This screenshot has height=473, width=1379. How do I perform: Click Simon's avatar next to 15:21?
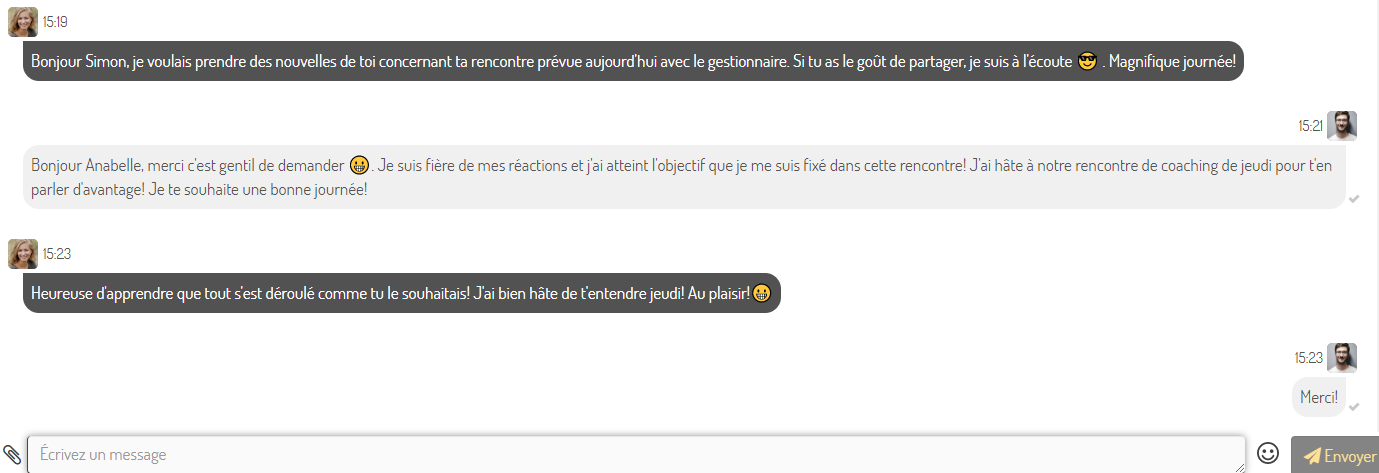pos(1342,126)
